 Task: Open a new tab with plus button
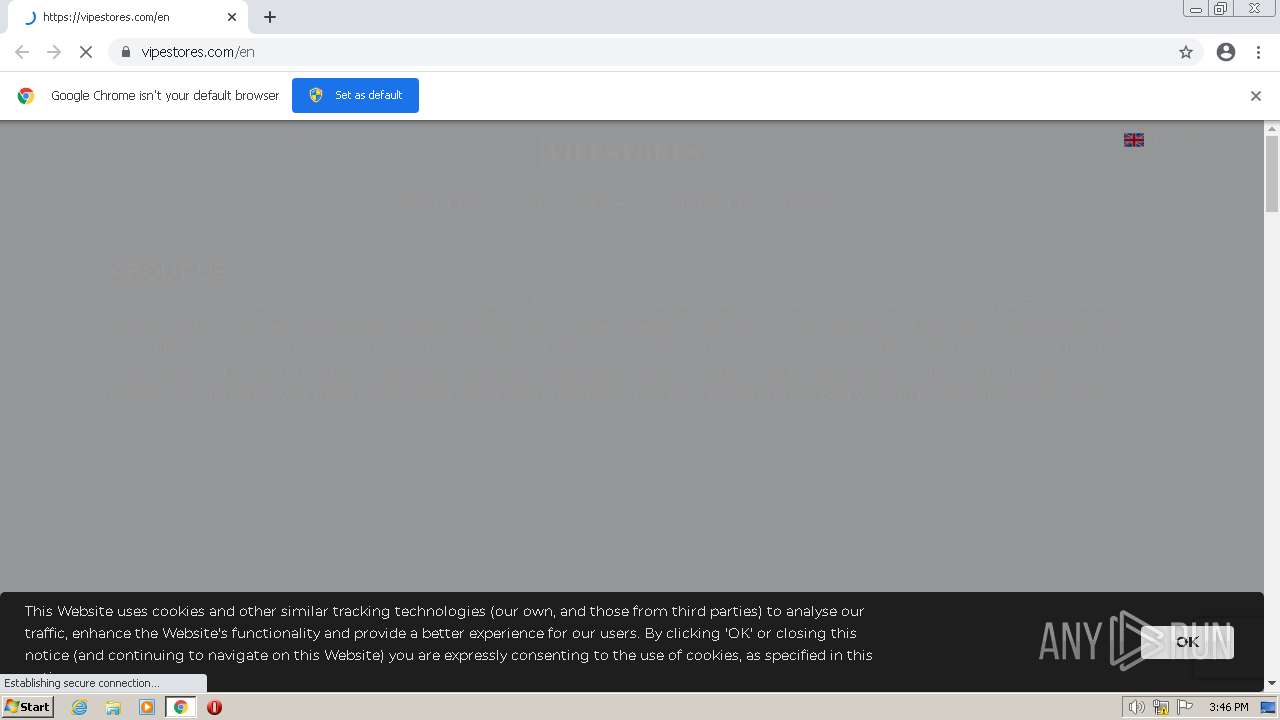tap(270, 17)
